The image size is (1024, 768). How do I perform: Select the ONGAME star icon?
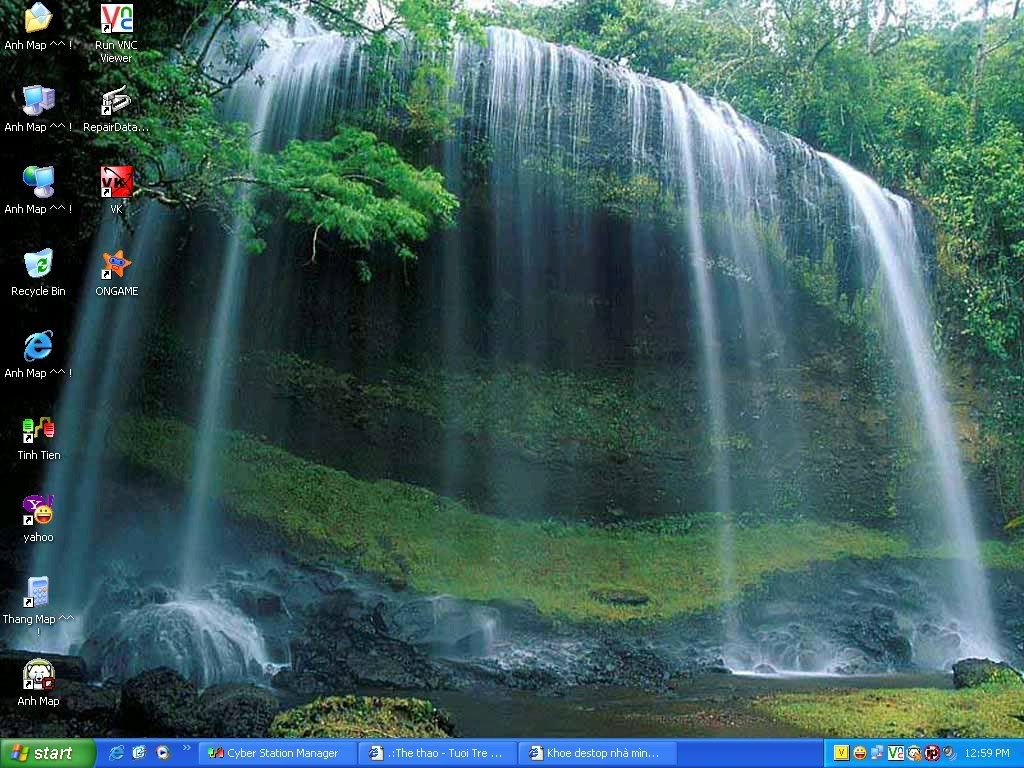tap(116, 266)
